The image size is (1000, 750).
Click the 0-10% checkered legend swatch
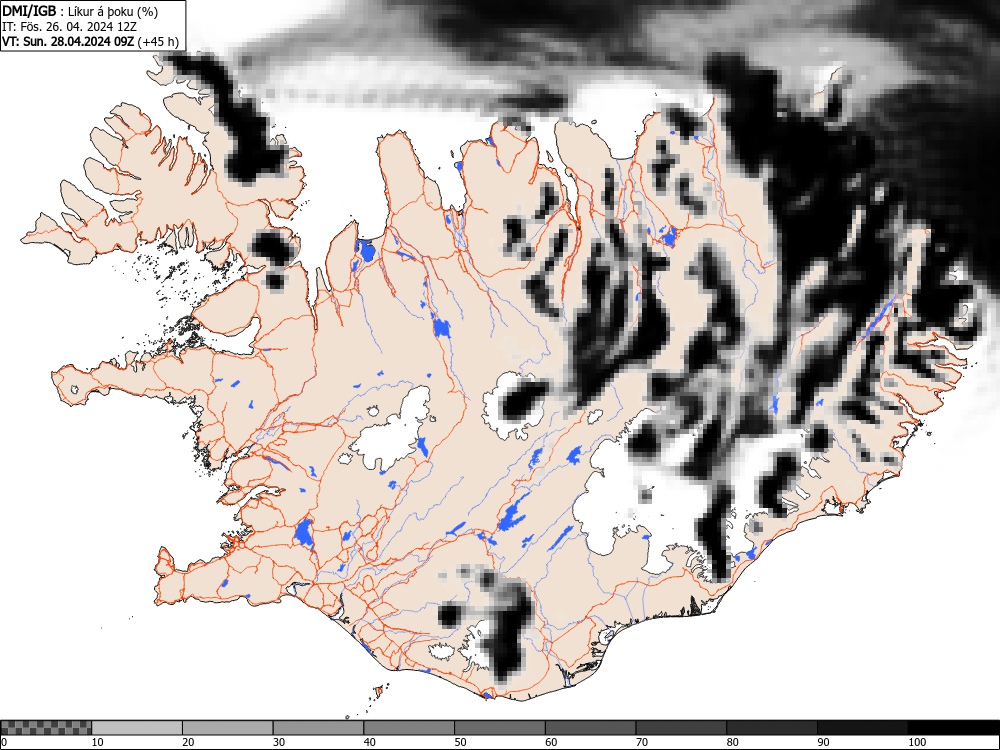pyautogui.click(x=46, y=728)
